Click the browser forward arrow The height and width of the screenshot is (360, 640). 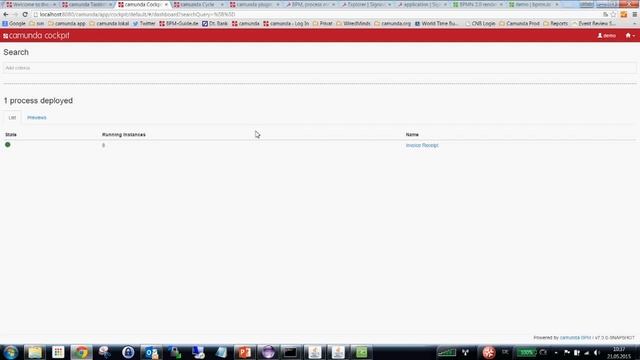point(15,14)
